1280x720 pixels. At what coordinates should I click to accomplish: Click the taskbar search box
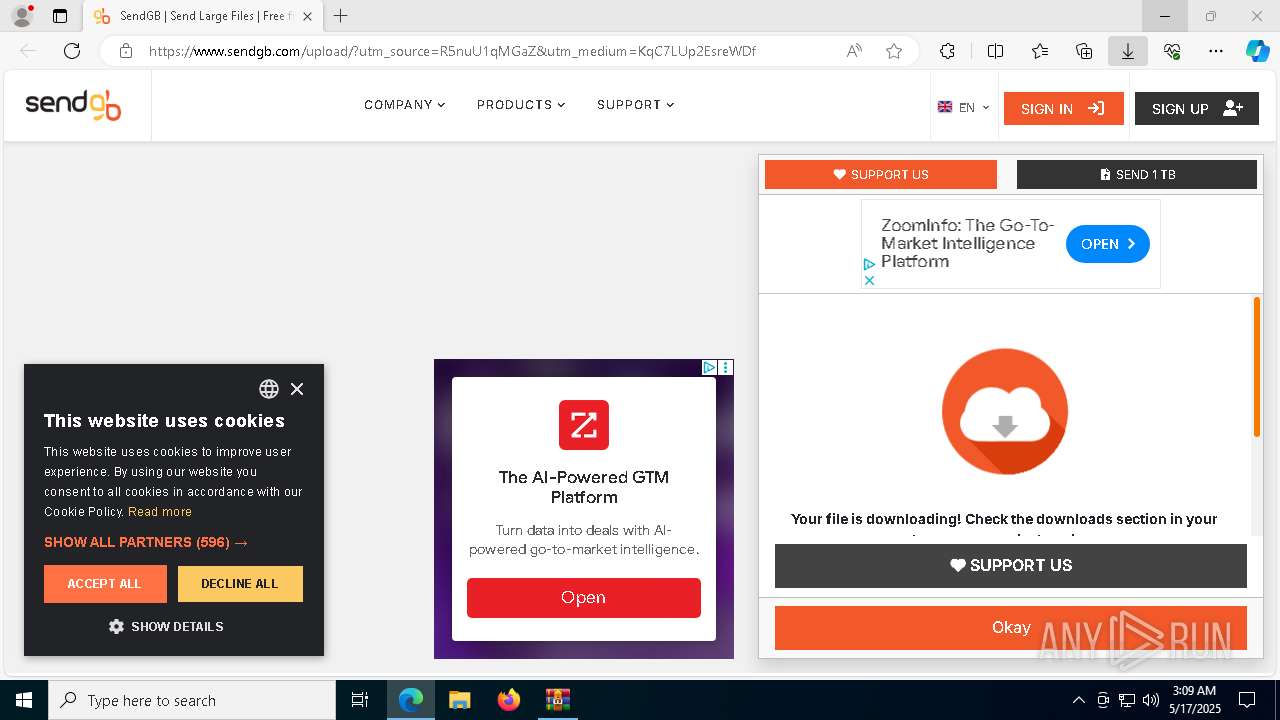pyautogui.click(x=192, y=700)
